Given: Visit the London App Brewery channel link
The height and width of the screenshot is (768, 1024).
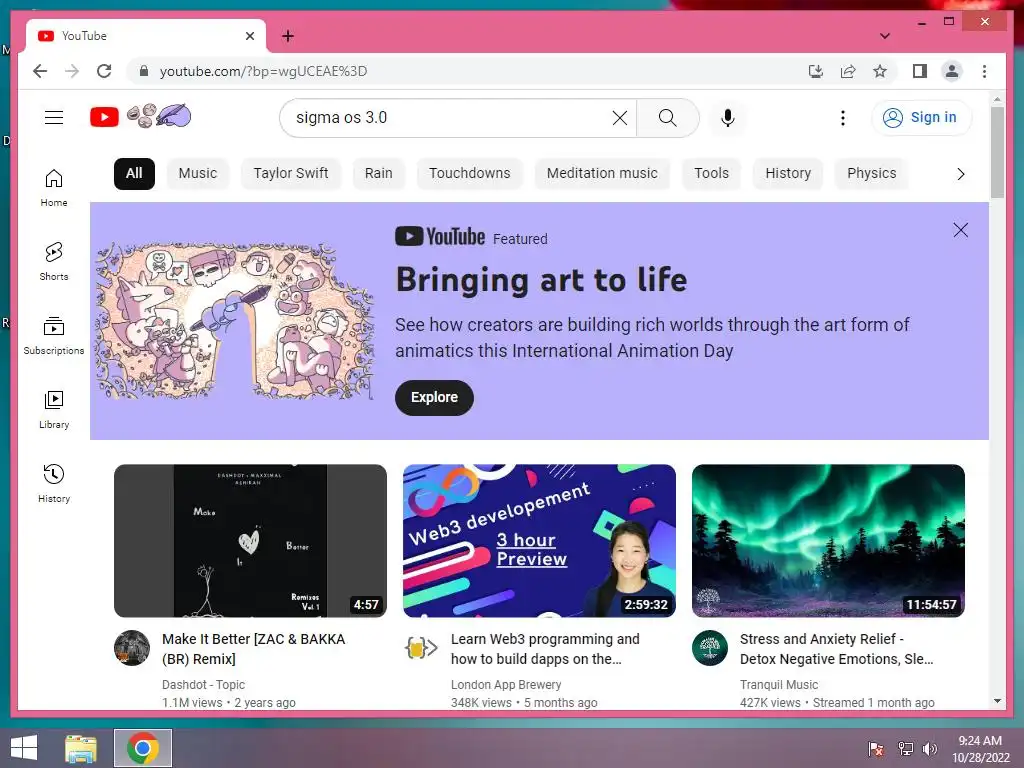Looking at the screenshot, I should click(x=505, y=684).
